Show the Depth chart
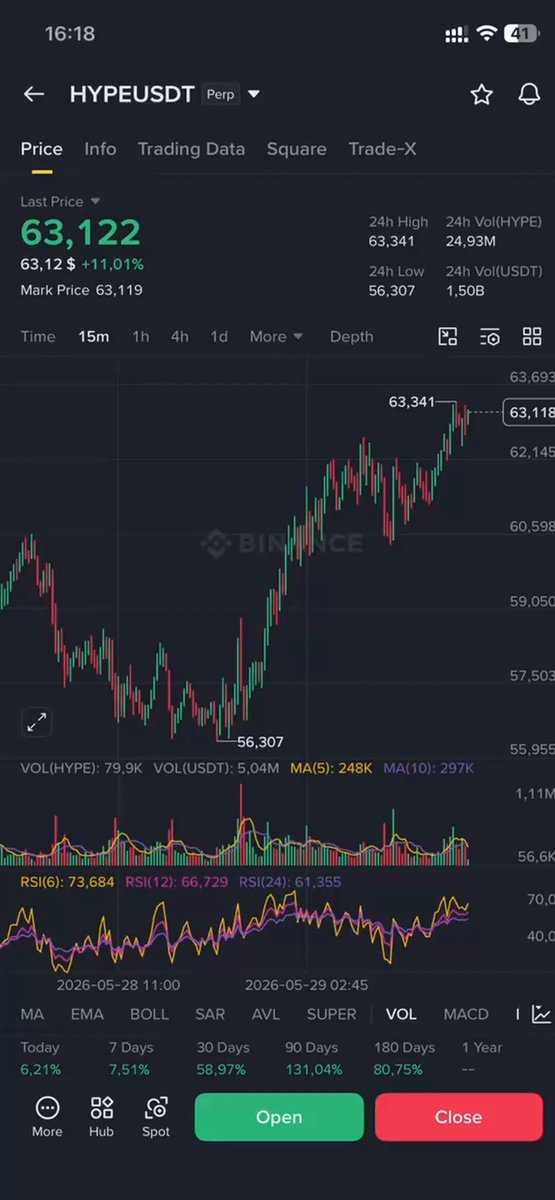The width and height of the screenshot is (555, 1200). [x=351, y=337]
